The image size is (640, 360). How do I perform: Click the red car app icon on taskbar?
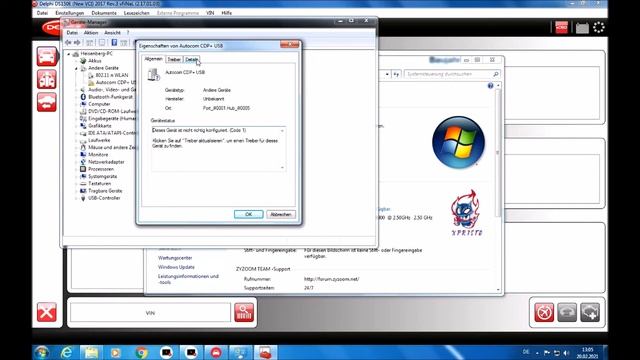216,352
